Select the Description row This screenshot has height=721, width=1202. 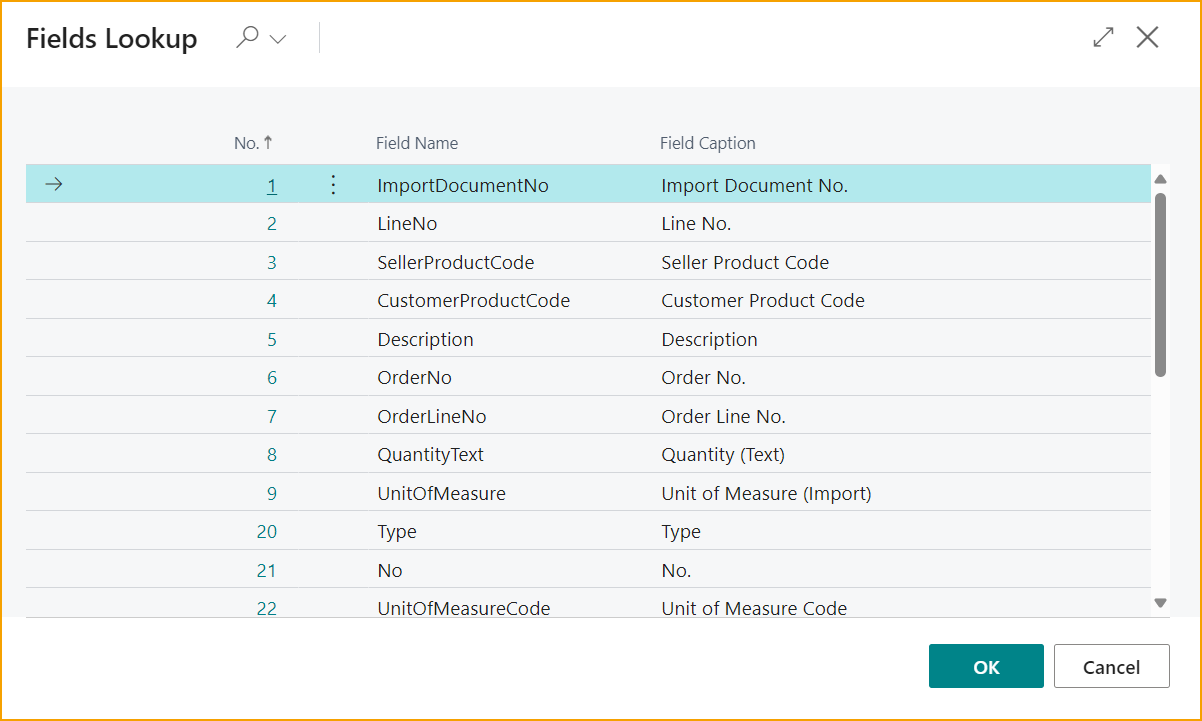tap(425, 339)
